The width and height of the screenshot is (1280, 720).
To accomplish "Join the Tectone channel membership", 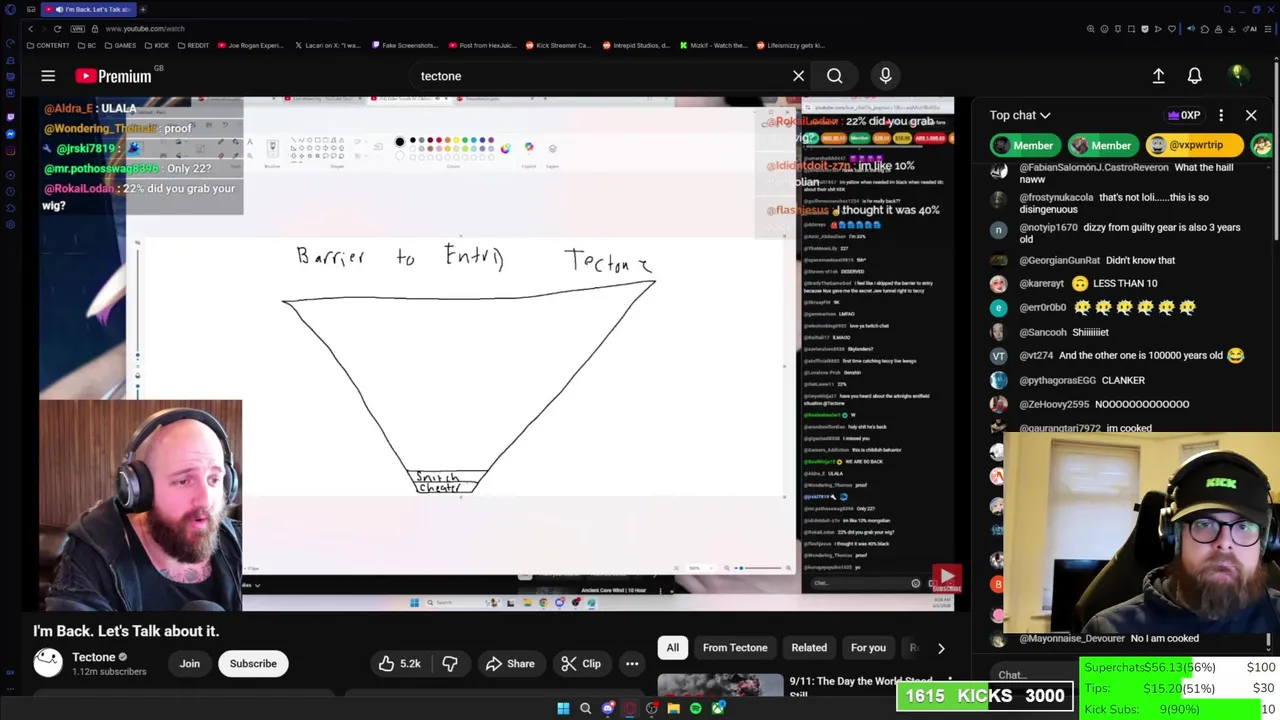I will (x=190, y=664).
